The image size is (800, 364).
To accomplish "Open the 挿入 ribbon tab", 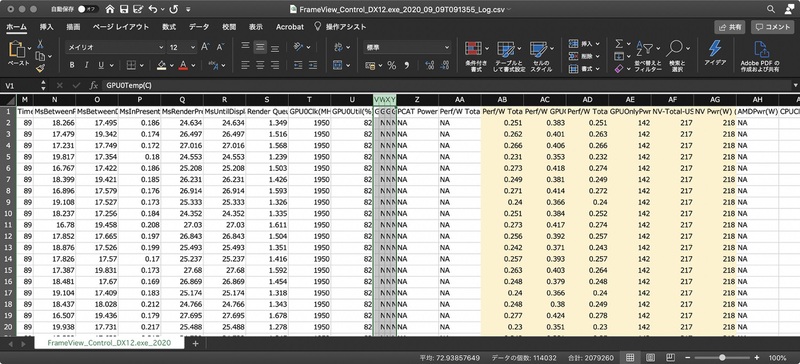I will tap(46, 27).
